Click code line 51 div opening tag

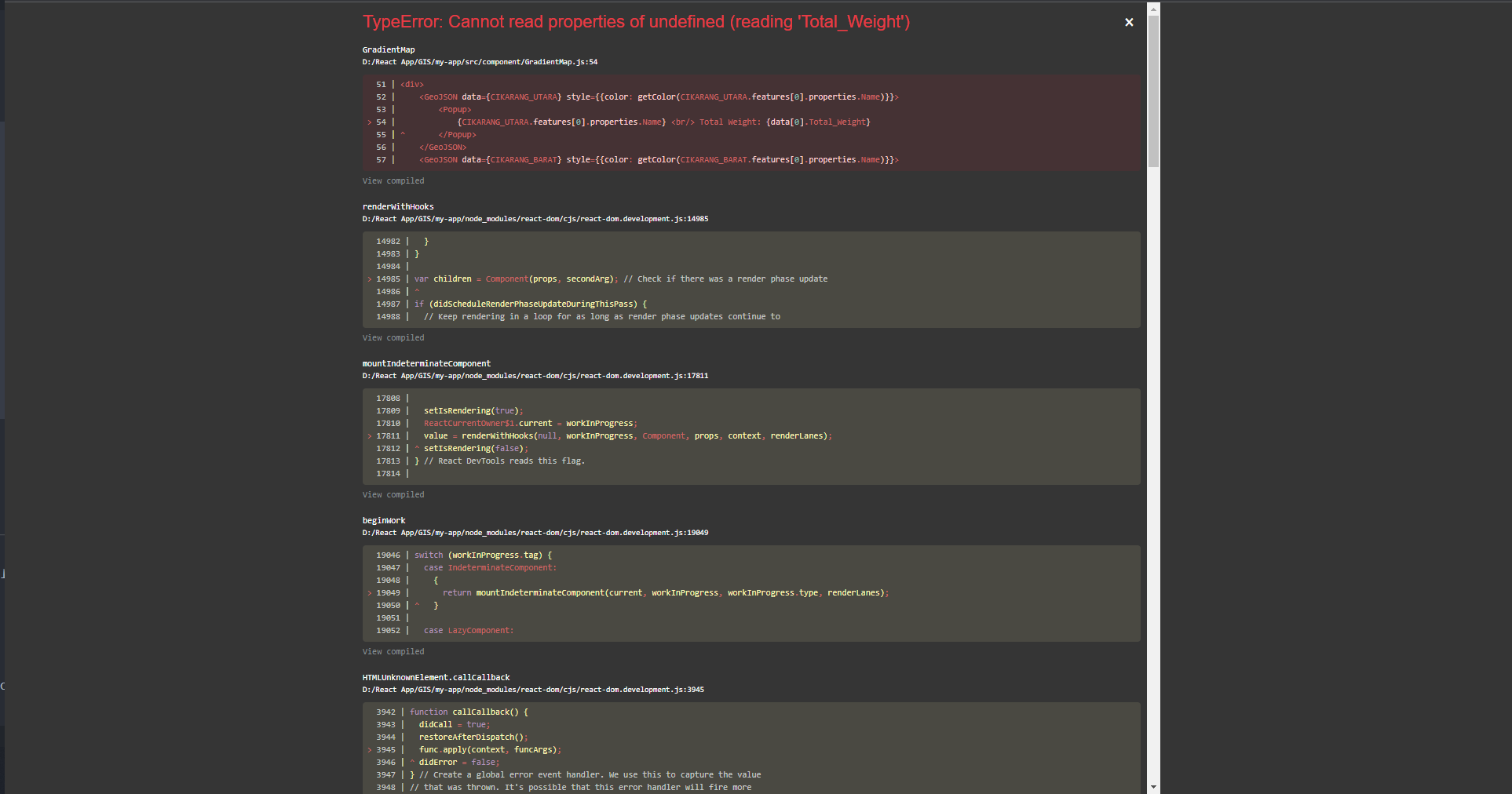(400, 85)
